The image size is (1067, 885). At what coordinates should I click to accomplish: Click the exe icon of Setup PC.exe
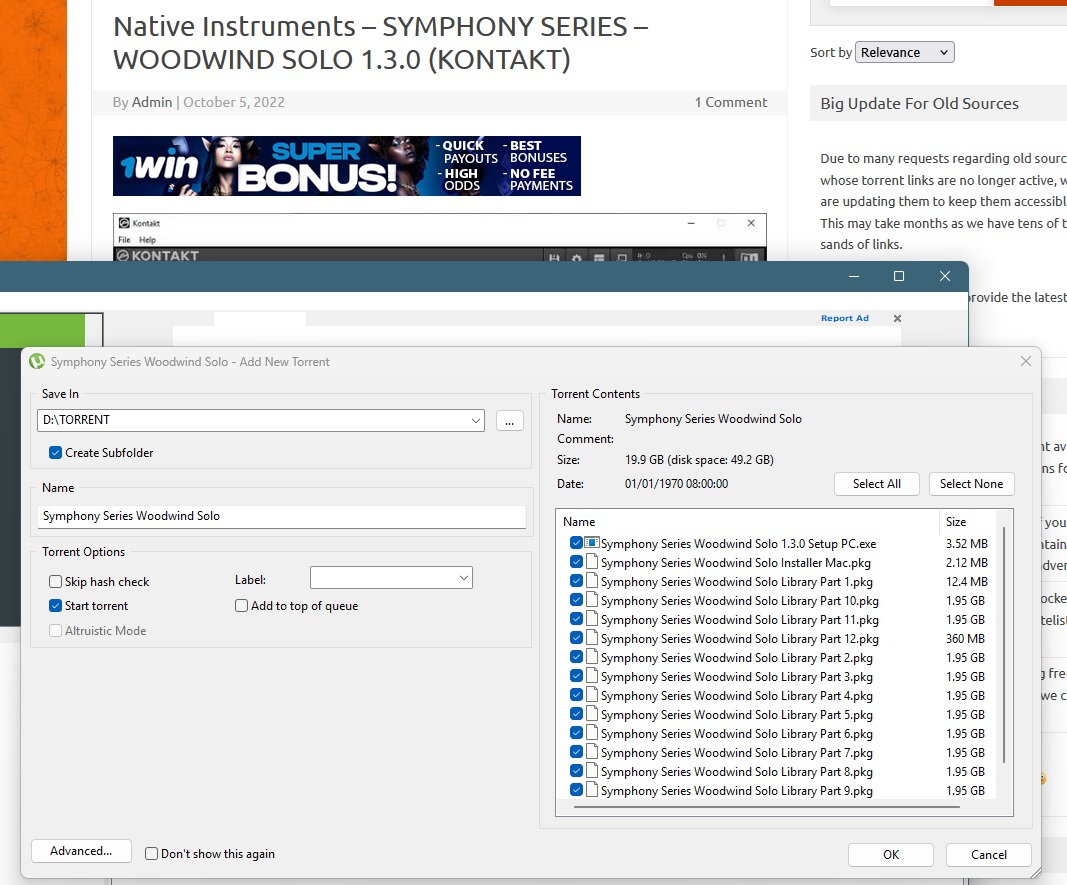coord(592,543)
